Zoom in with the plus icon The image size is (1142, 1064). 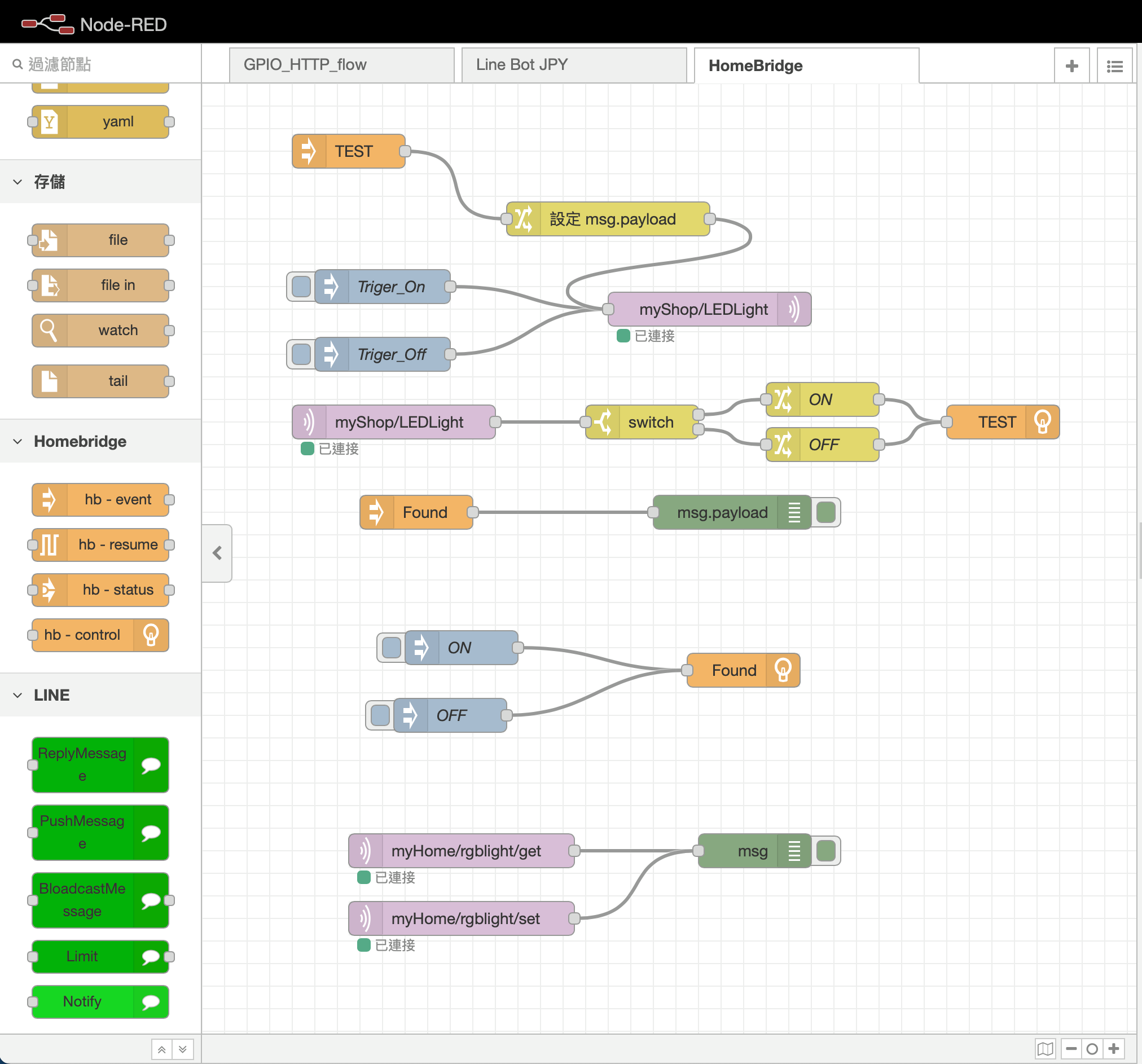1114,1049
